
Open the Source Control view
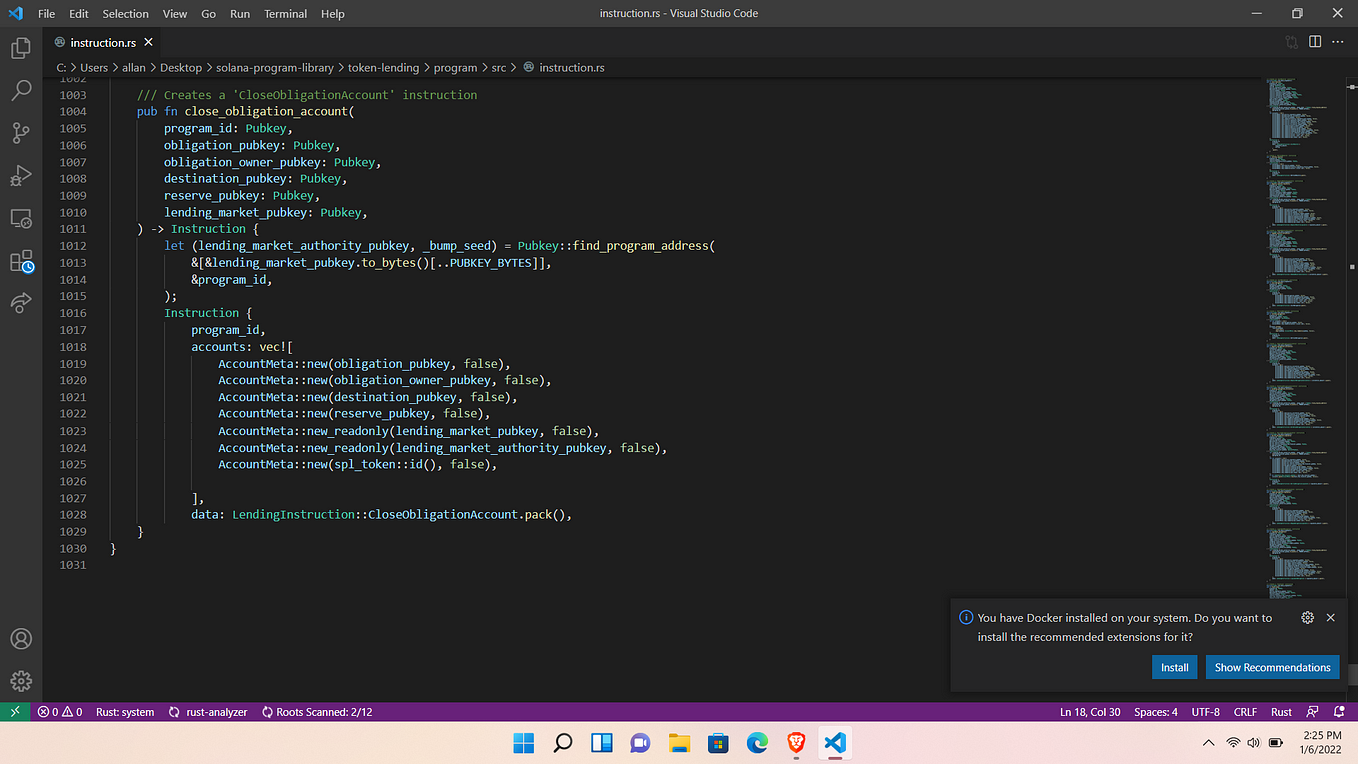(21, 133)
